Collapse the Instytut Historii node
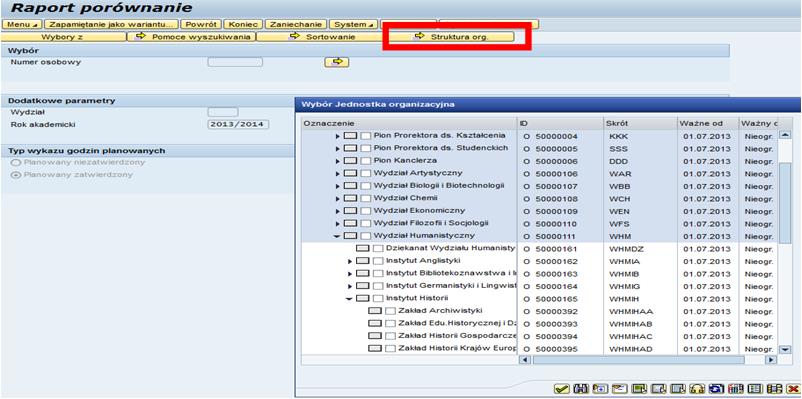The image size is (802, 399). point(349,299)
